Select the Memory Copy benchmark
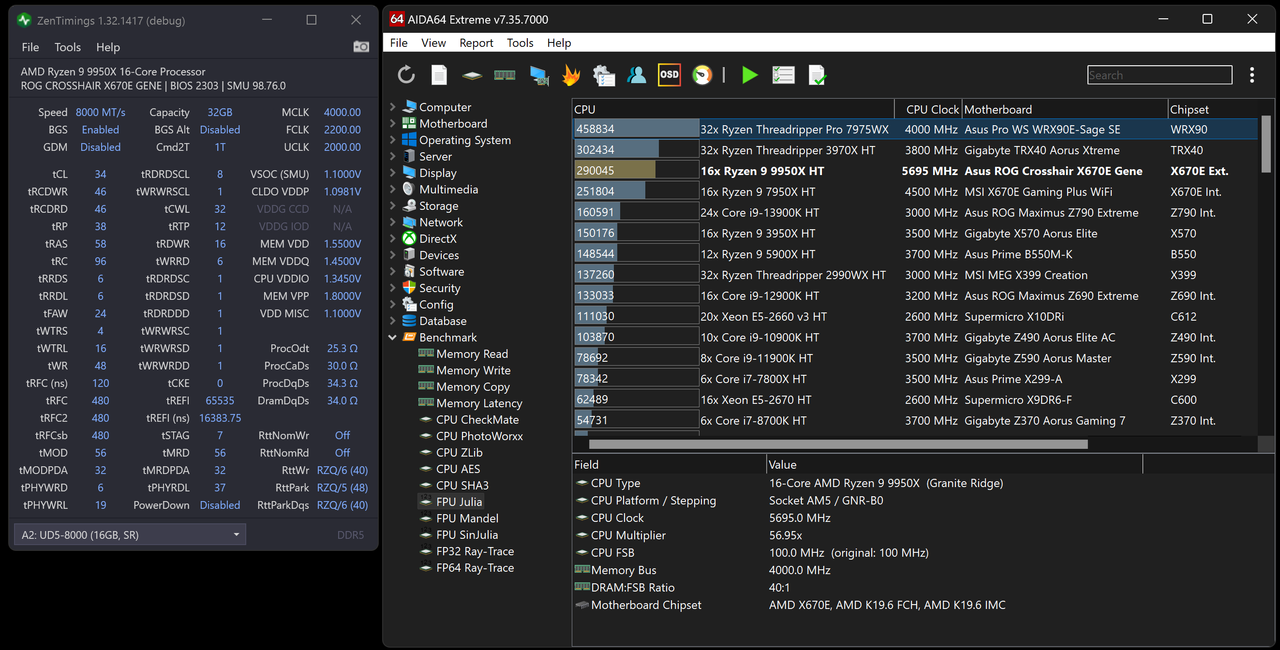1280x650 pixels. click(x=473, y=387)
